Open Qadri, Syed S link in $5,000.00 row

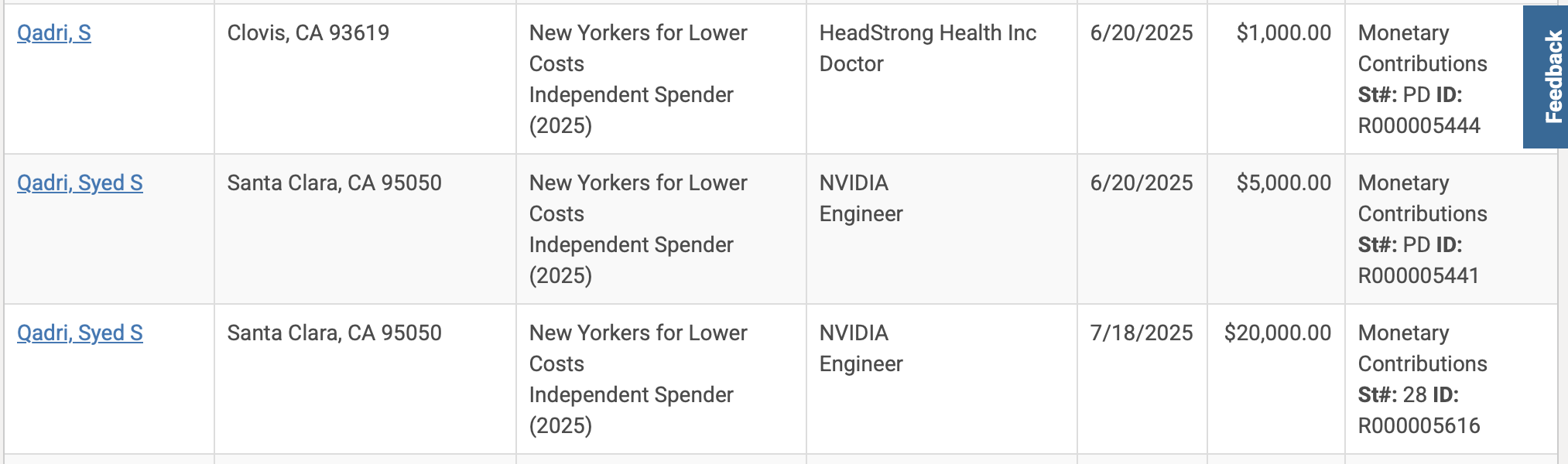coord(80,183)
